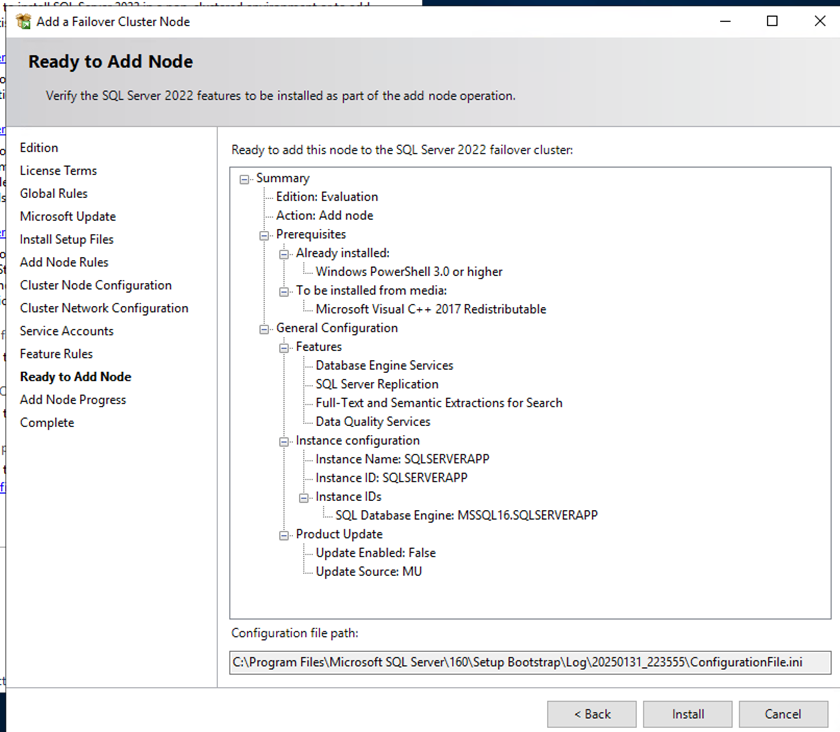Image resolution: width=840 pixels, height=732 pixels.
Task: Collapse the Features tree node
Action: (284, 348)
